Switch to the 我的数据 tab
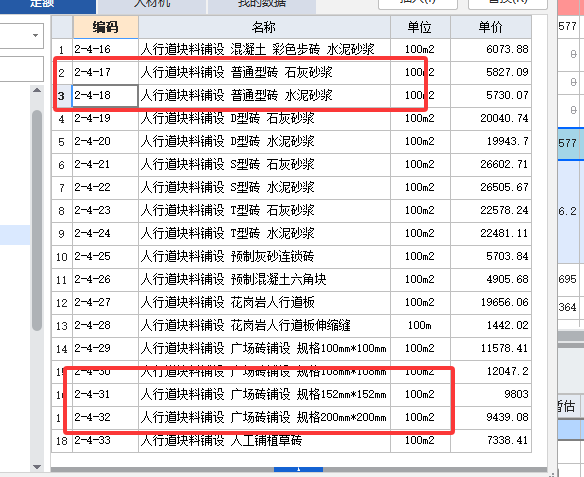The width and height of the screenshot is (584, 477). (x=262, y=4)
